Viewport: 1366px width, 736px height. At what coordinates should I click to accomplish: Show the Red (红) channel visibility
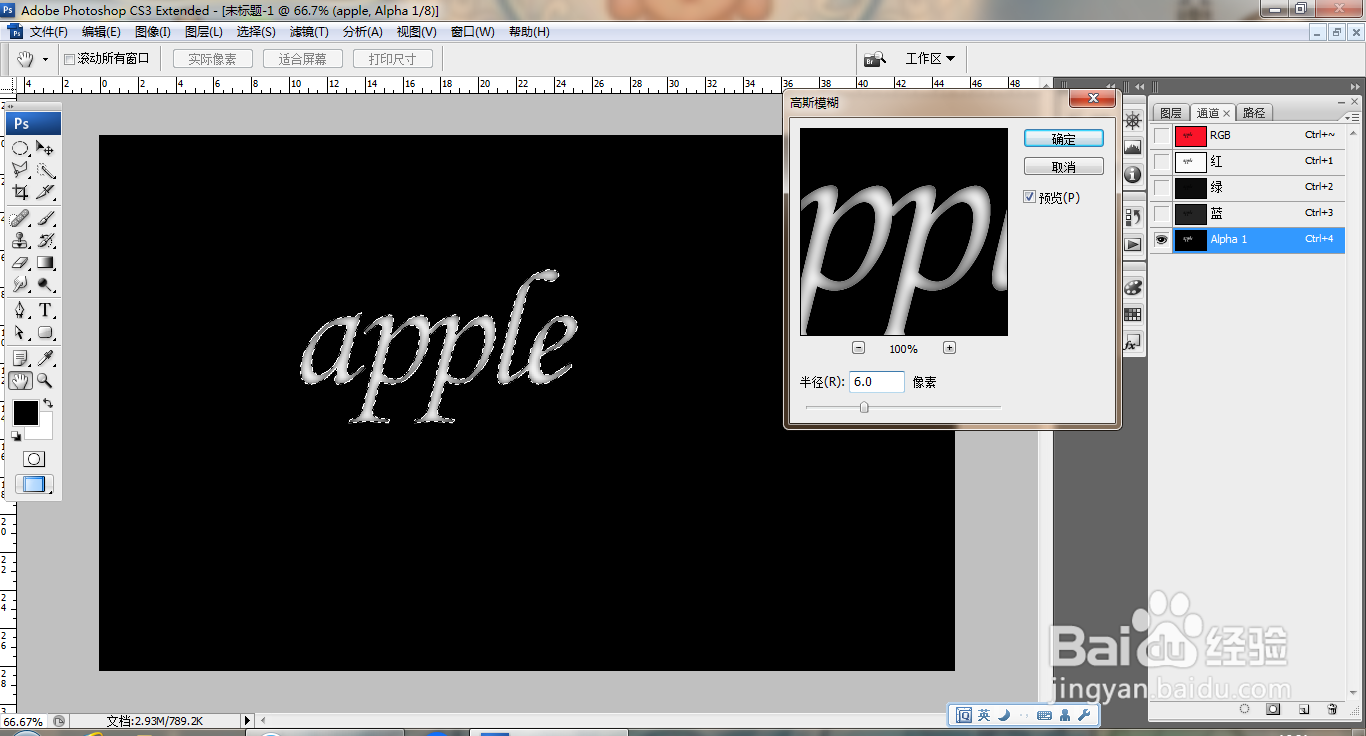tap(1161, 161)
